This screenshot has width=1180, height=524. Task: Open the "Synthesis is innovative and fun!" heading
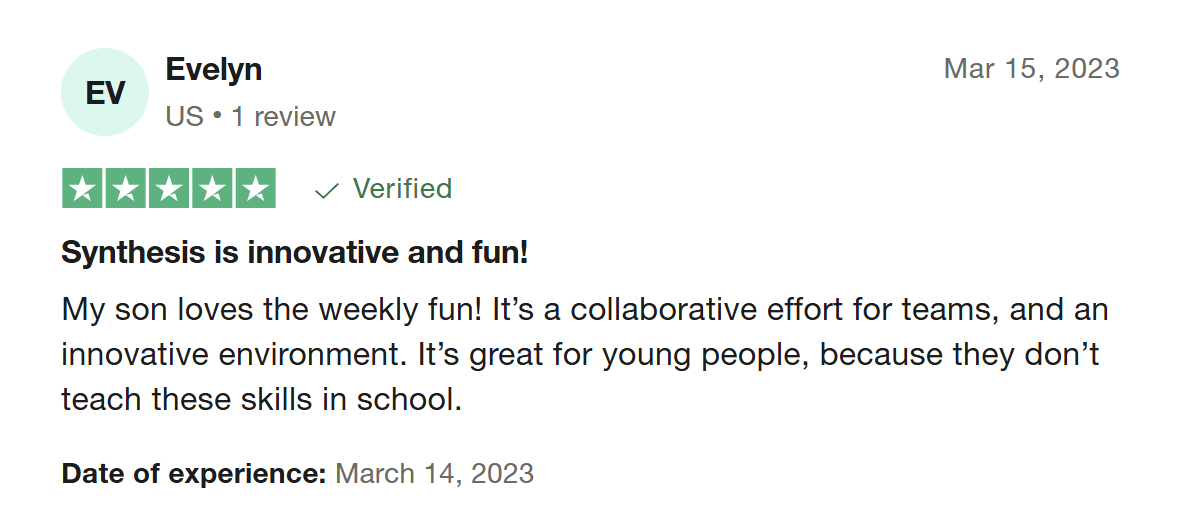tap(294, 252)
